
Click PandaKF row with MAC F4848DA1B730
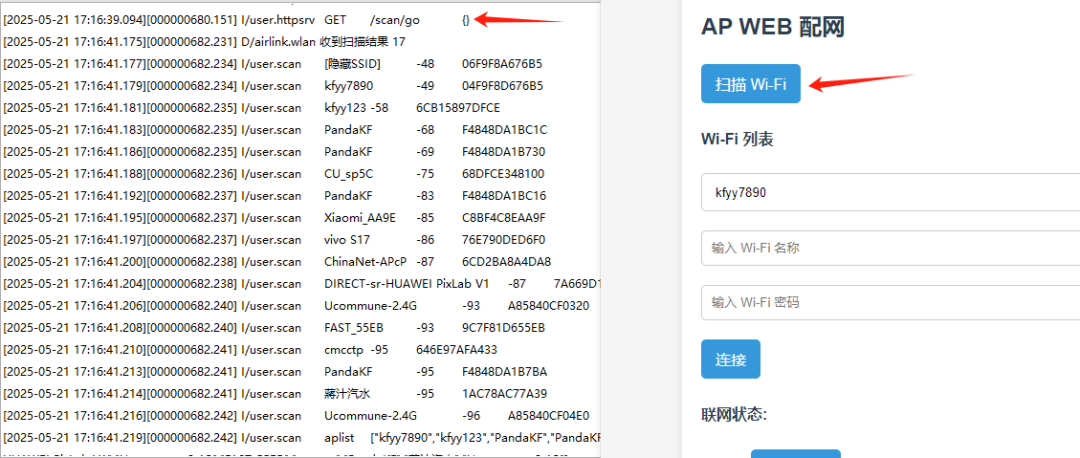point(274,152)
